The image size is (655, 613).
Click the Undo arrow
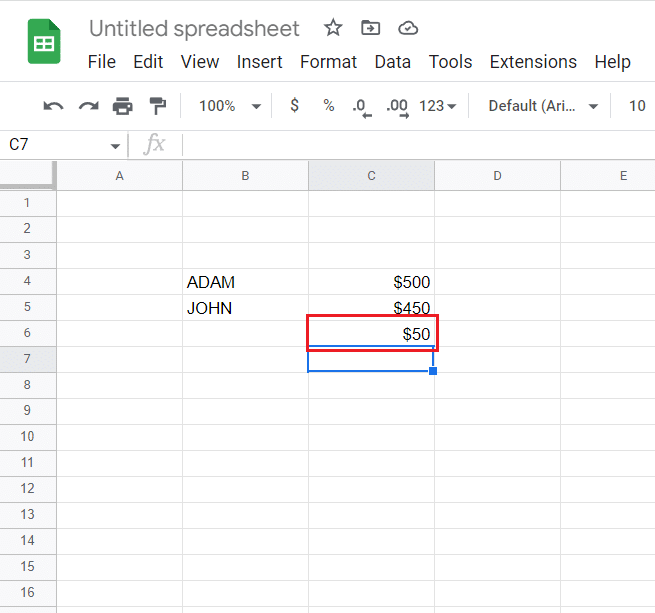(53, 106)
